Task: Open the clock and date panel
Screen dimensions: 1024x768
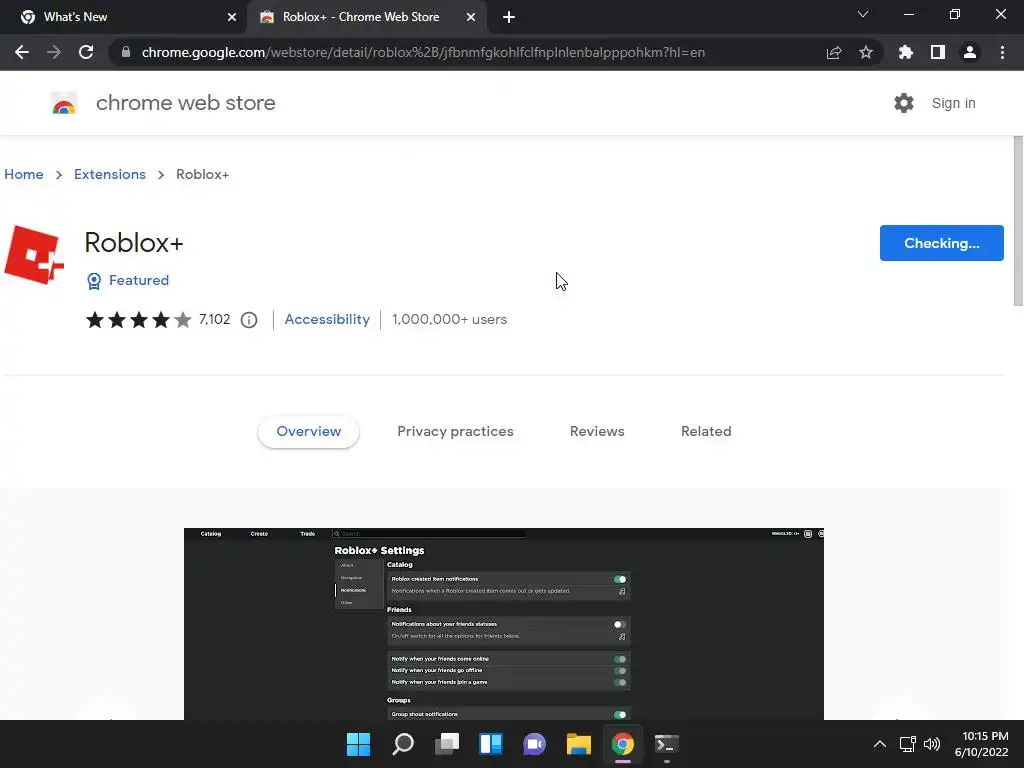Action: click(x=982, y=744)
